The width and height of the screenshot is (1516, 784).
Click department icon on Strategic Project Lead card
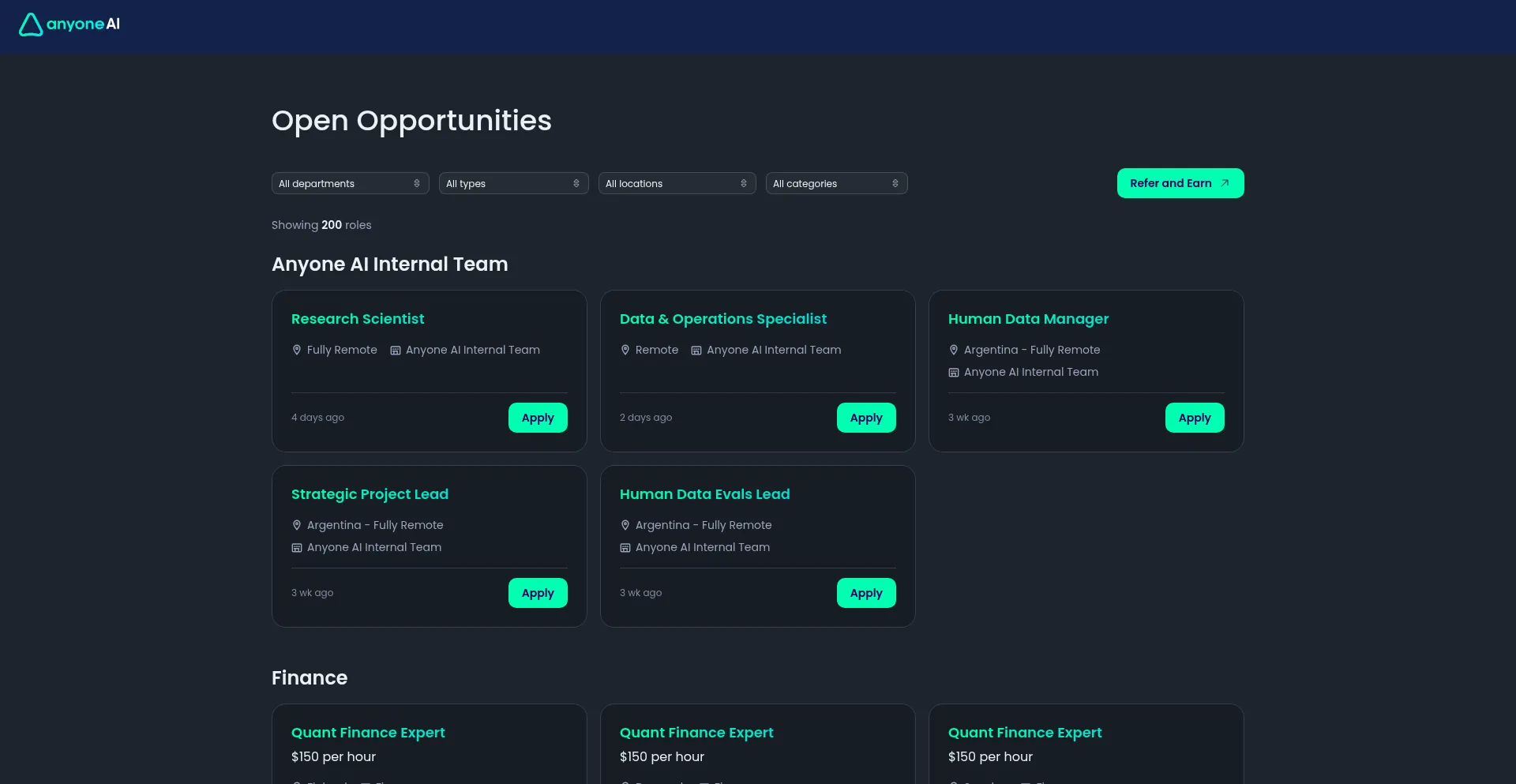[297, 548]
